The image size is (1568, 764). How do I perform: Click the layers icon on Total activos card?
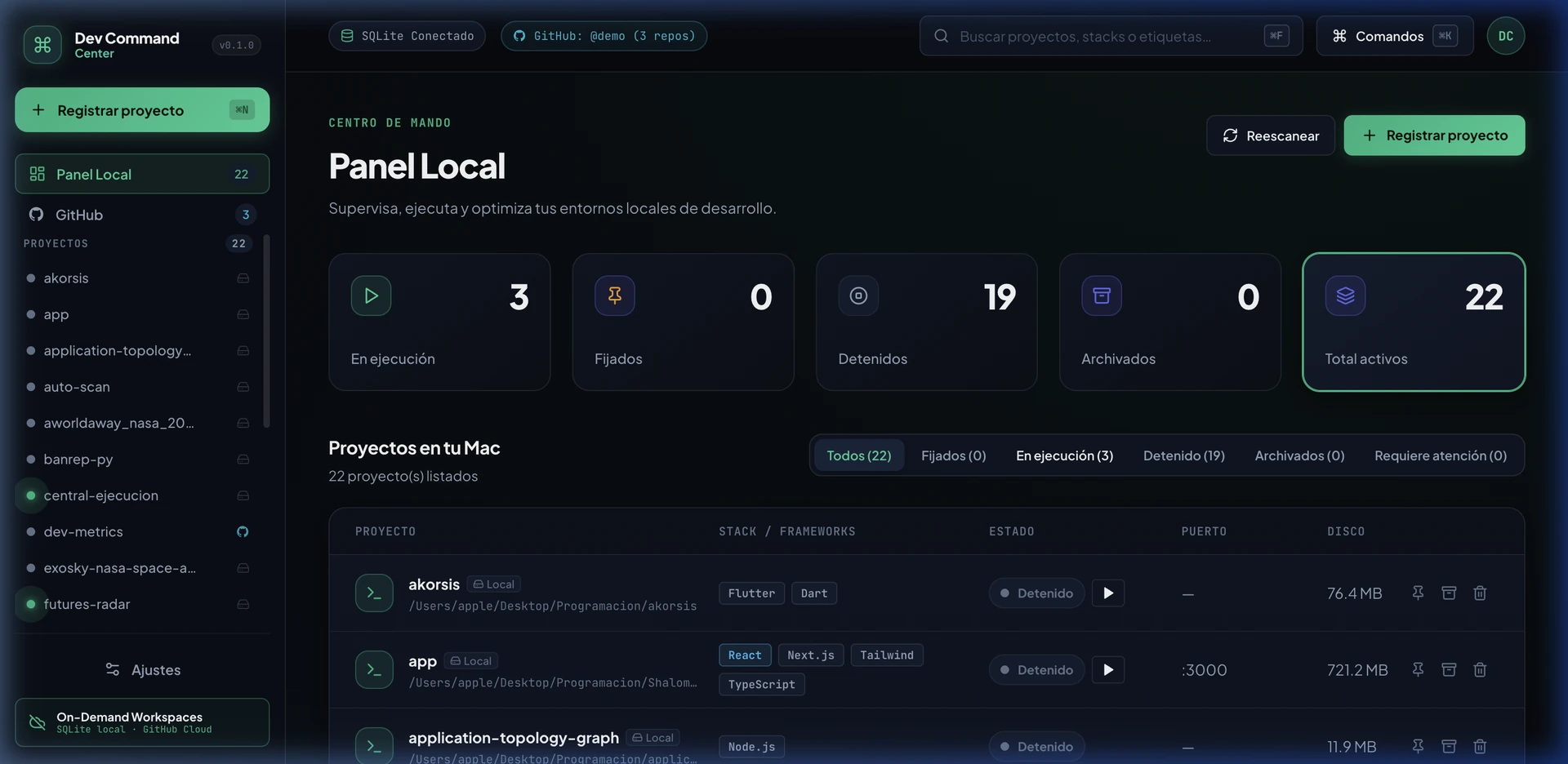tap(1345, 295)
